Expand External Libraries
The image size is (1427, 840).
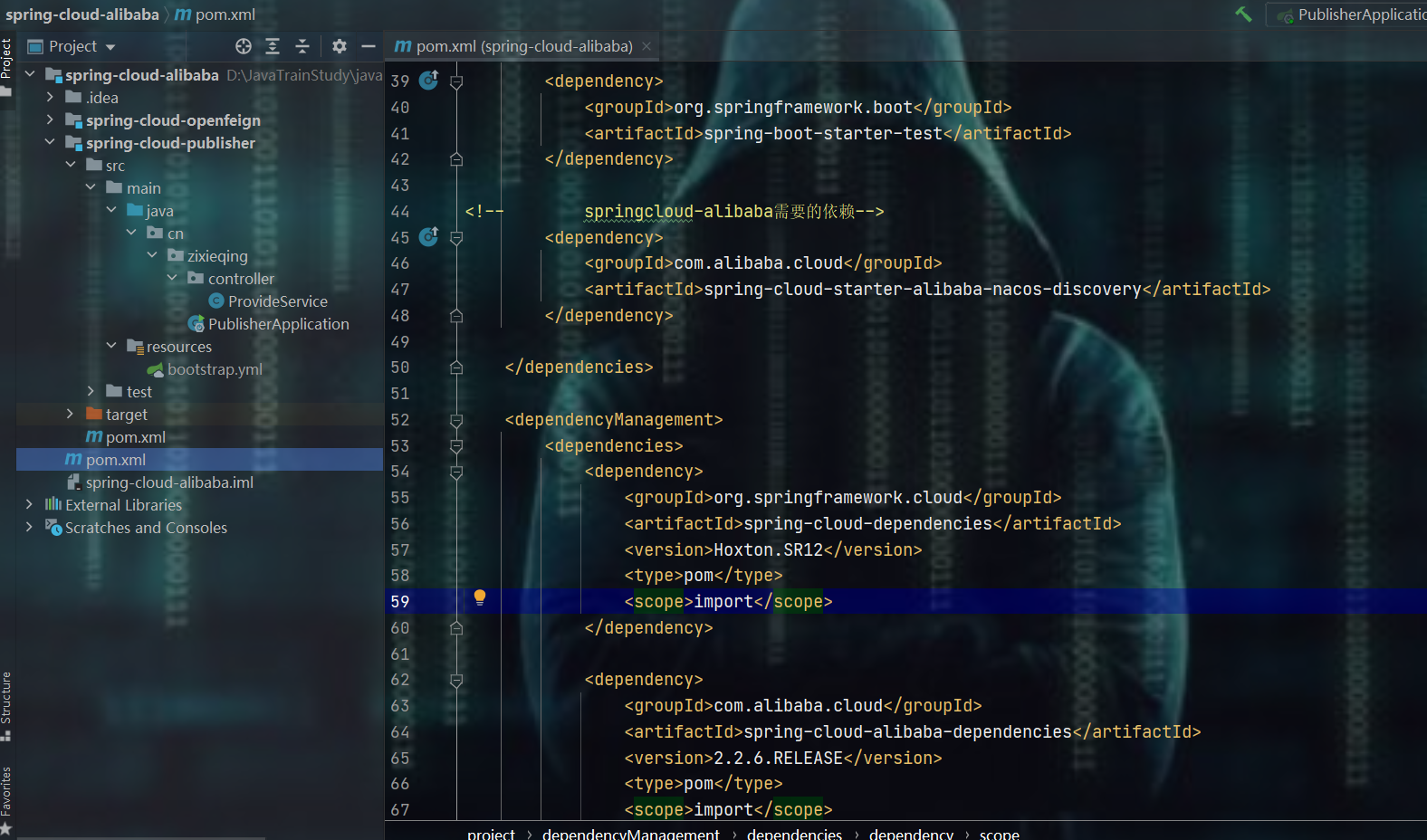pos(30,504)
